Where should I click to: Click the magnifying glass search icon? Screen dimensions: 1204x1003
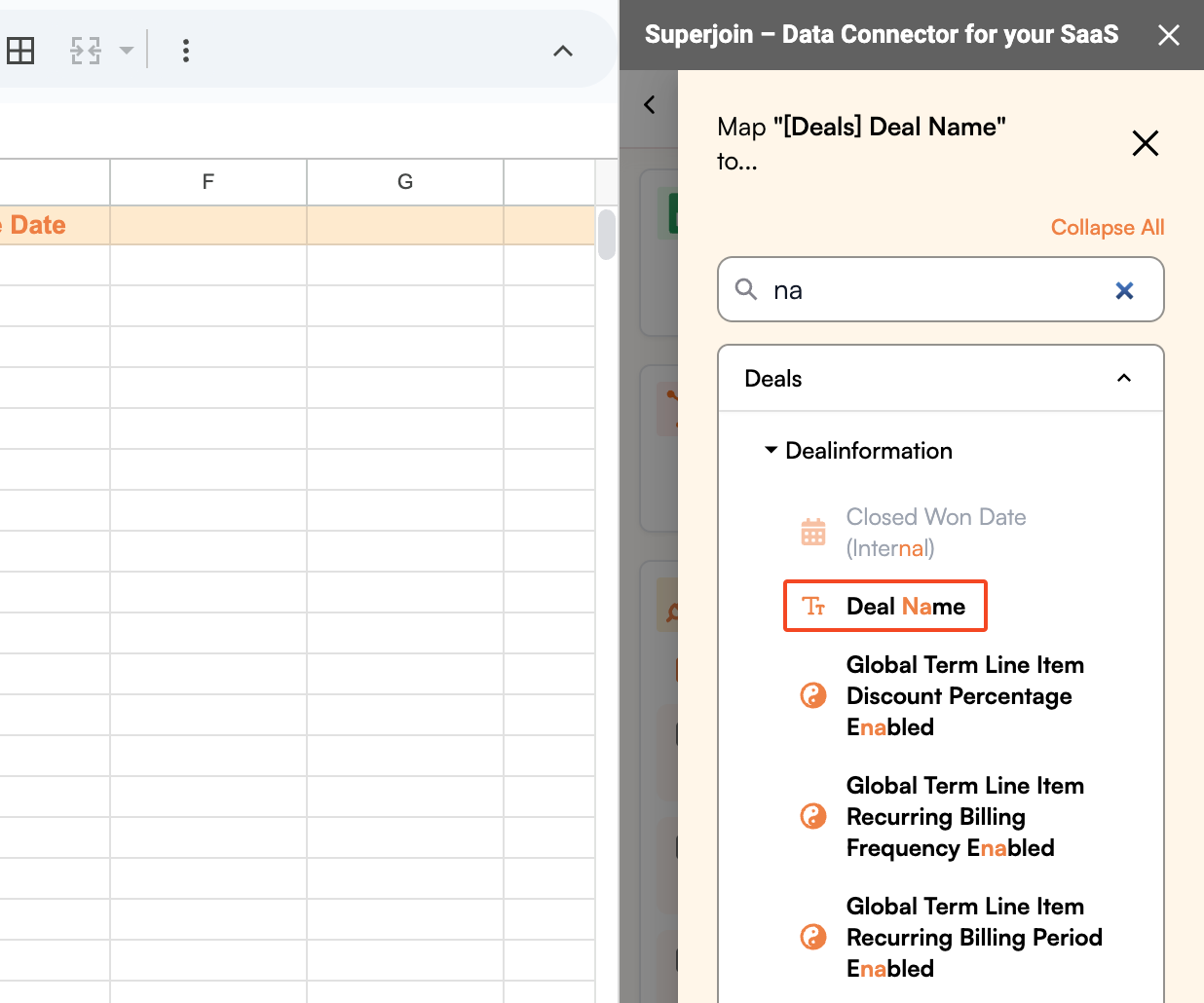point(746,289)
